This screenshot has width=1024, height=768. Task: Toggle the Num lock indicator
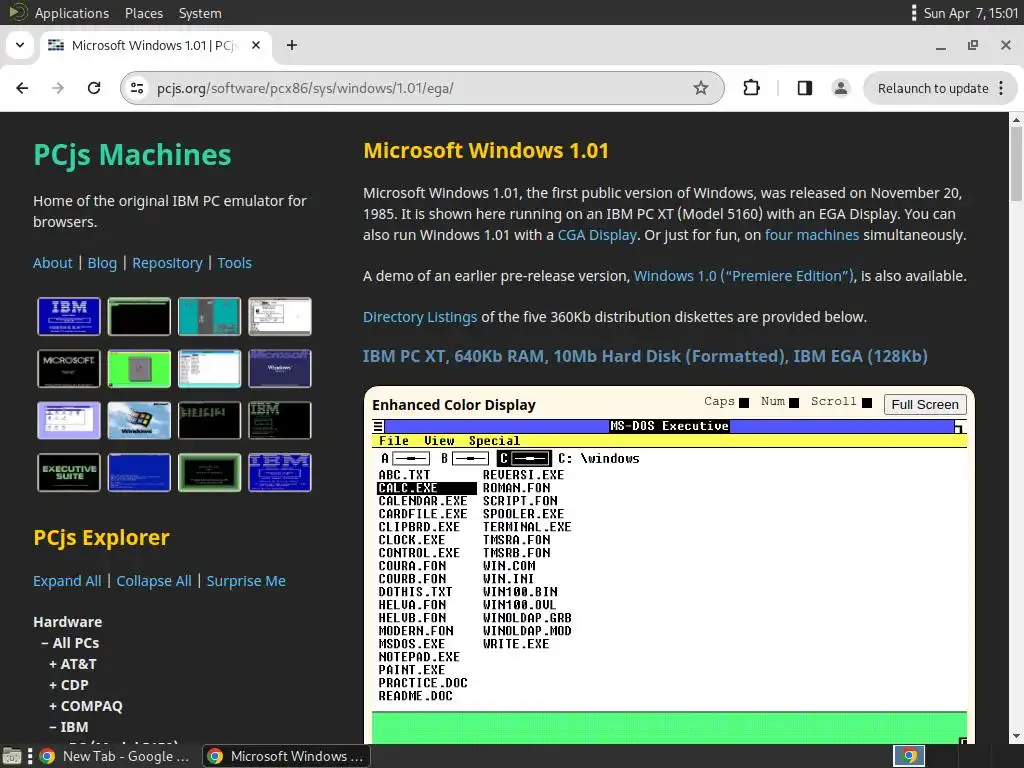pos(794,403)
